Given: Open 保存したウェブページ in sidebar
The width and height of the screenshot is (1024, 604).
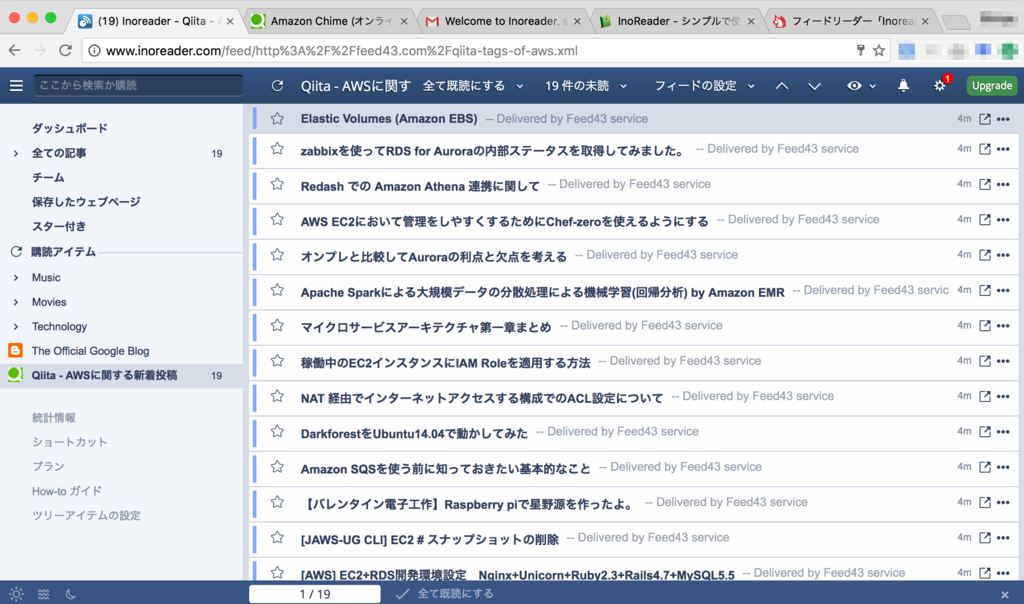Looking at the screenshot, I should coord(86,202).
